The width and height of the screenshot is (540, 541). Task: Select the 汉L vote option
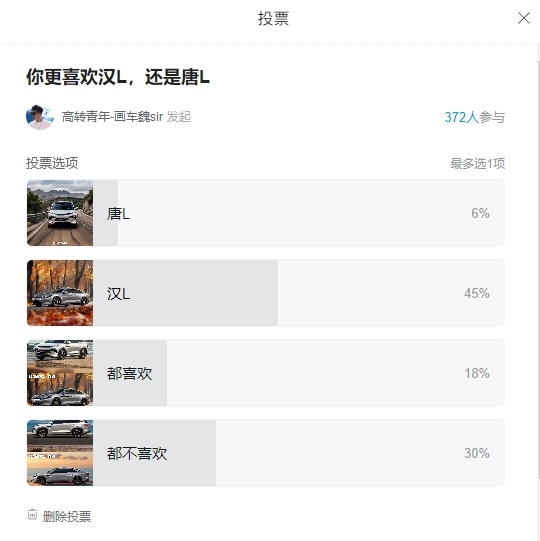pos(266,293)
